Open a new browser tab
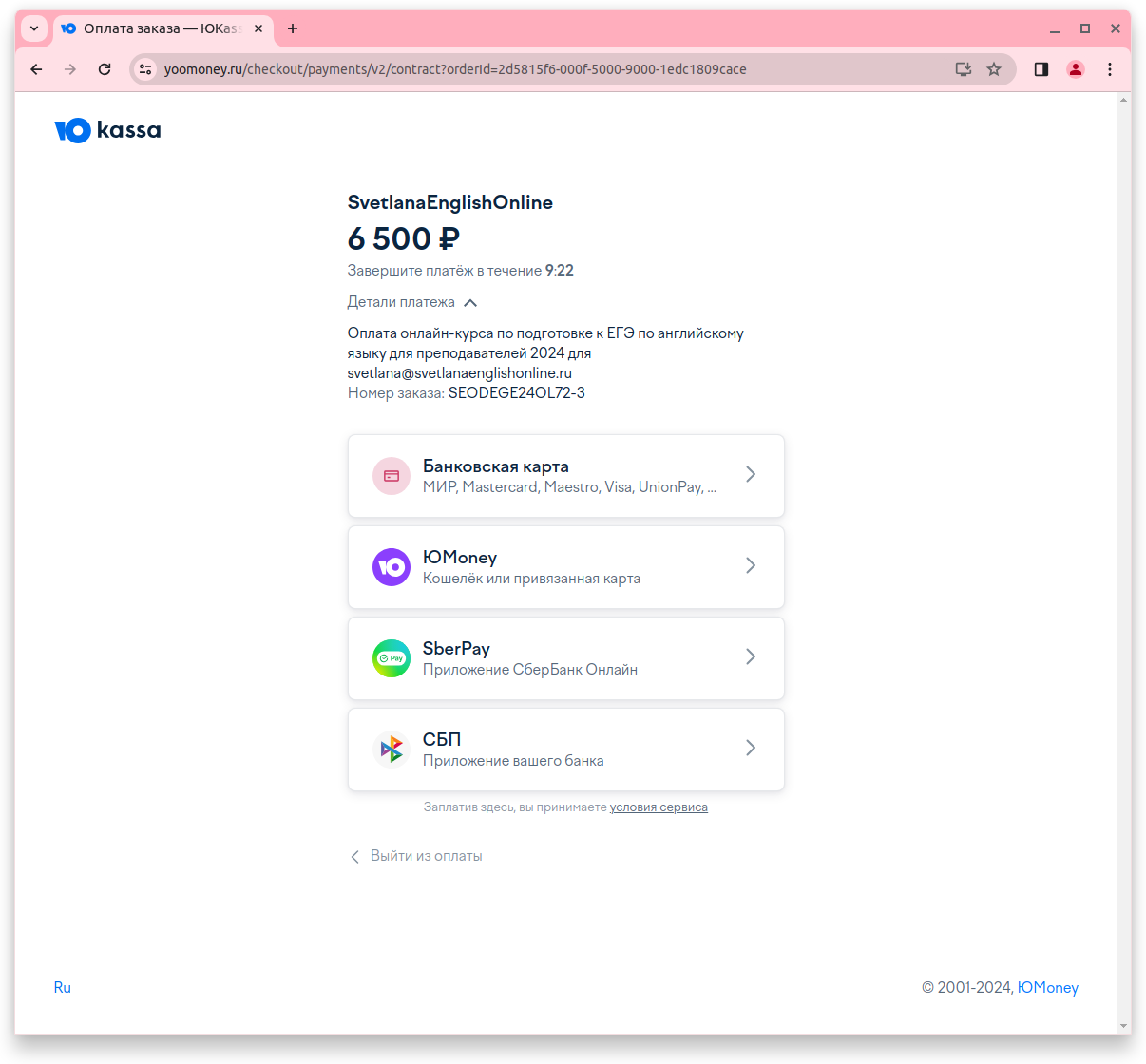The height and width of the screenshot is (1064, 1146). 293,28
